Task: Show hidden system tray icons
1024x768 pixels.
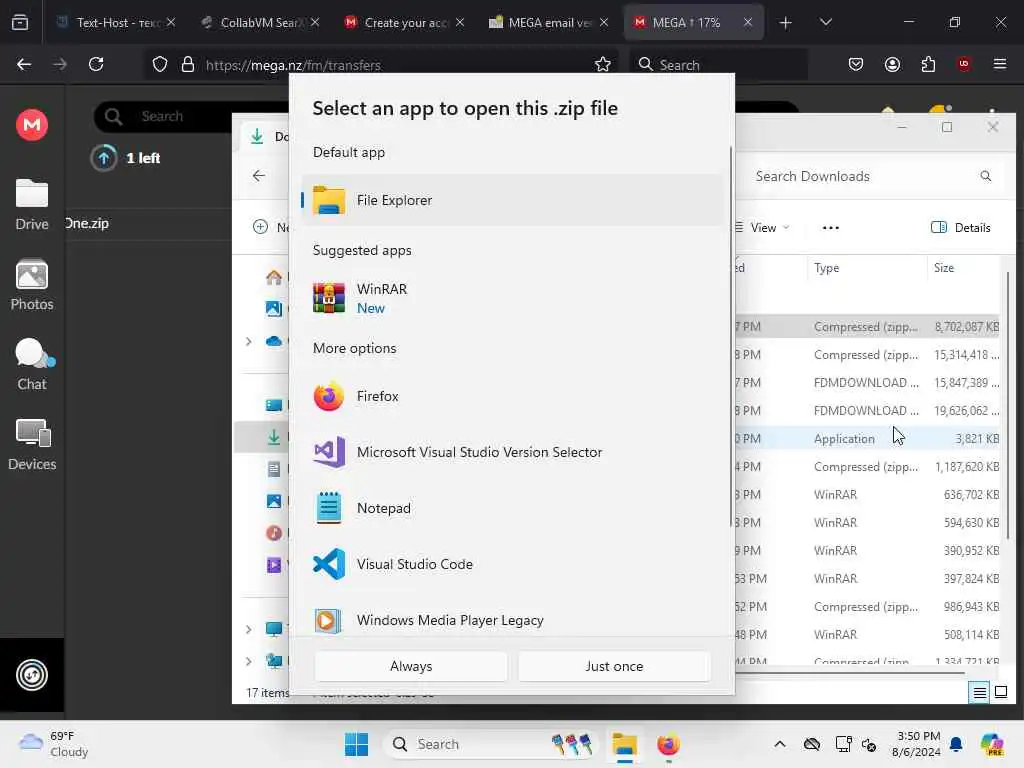Action: tap(779, 744)
